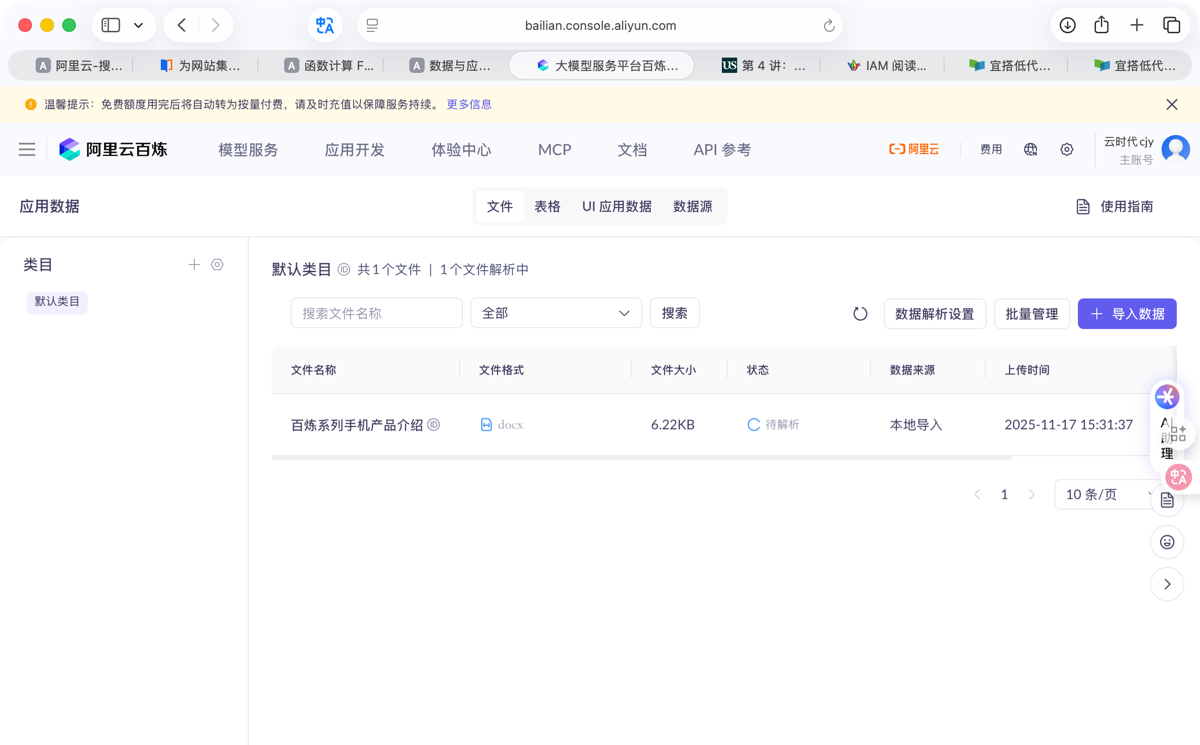The width and height of the screenshot is (1200, 745).
Task: Click the Safari downloads icon
Action: coord(1068,25)
